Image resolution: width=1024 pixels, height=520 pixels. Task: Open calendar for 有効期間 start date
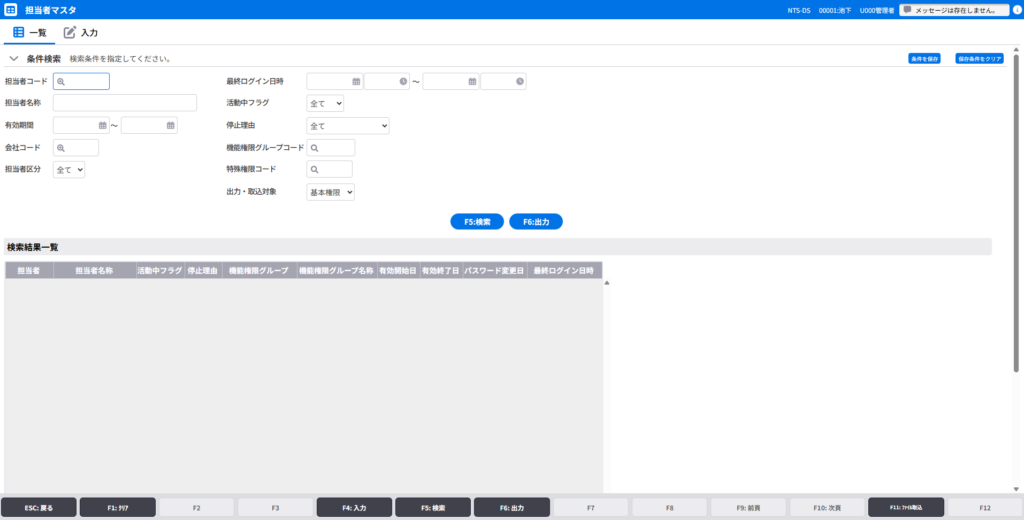[x=103, y=125]
